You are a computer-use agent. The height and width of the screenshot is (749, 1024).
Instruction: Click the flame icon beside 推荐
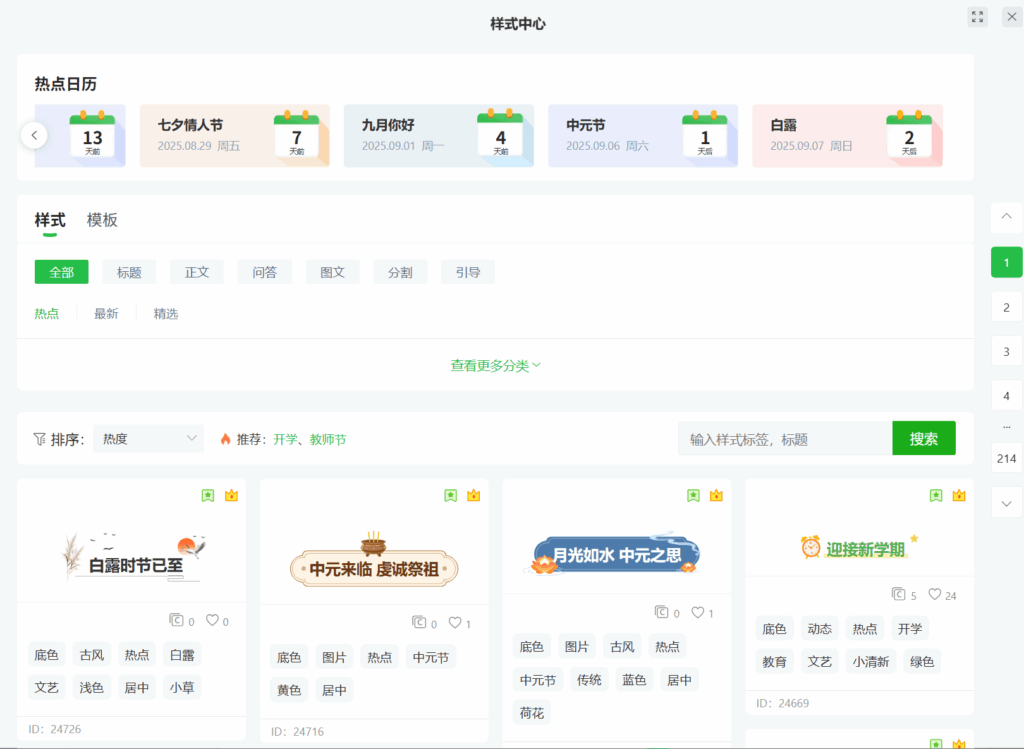coord(225,439)
